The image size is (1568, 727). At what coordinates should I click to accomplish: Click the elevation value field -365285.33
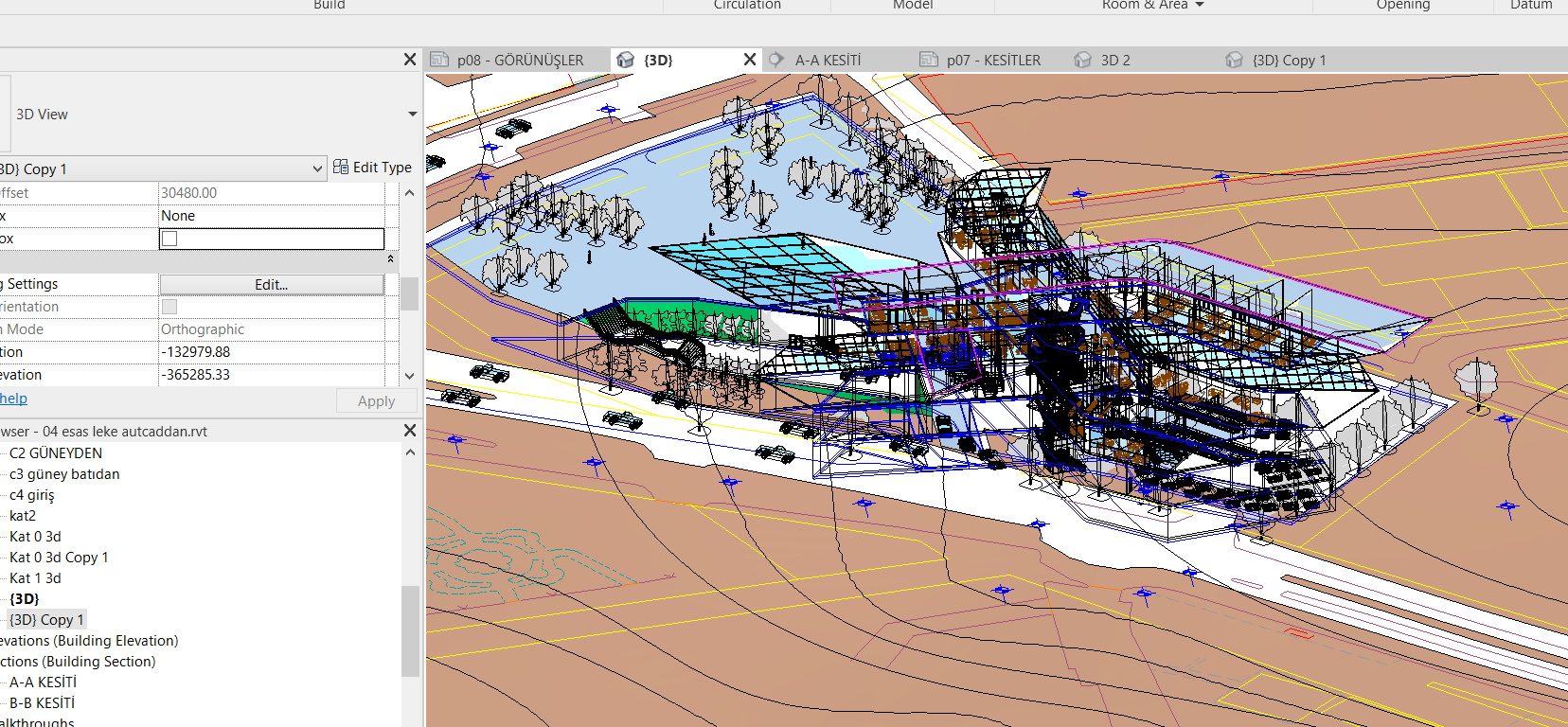271,375
